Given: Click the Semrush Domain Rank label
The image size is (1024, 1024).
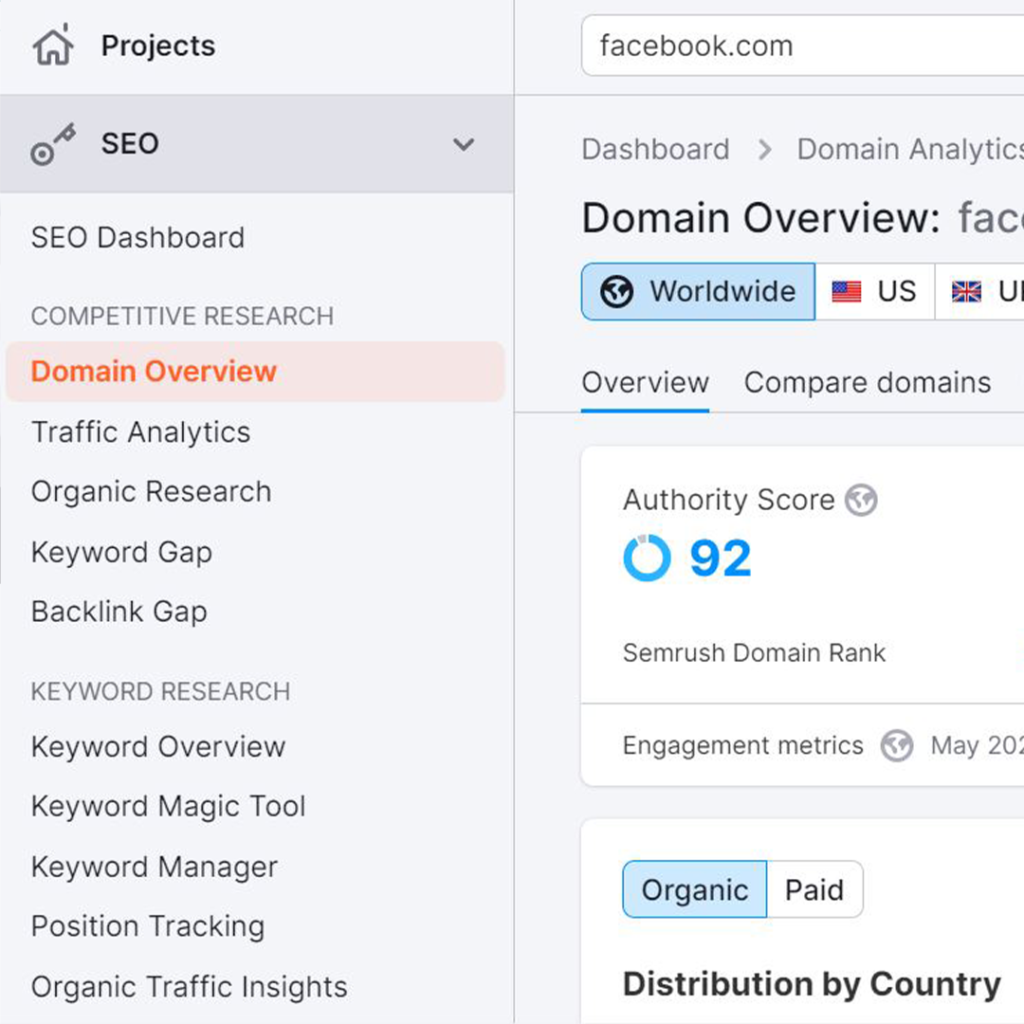Looking at the screenshot, I should click(x=754, y=653).
